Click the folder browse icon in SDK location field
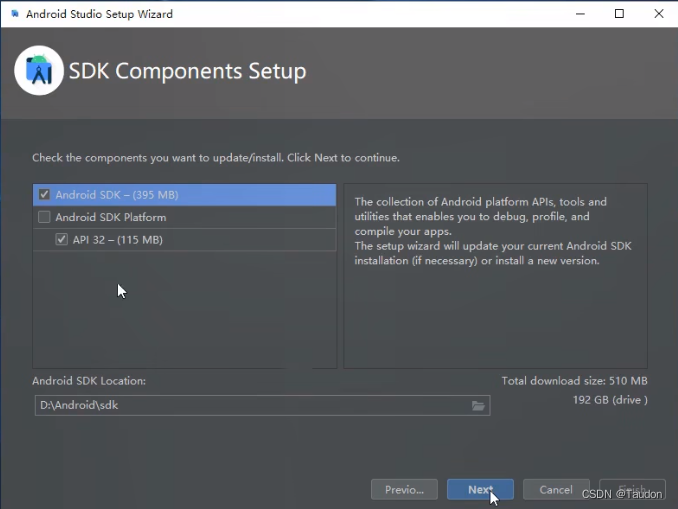Viewport: 678px width, 509px height. [478, 406]
